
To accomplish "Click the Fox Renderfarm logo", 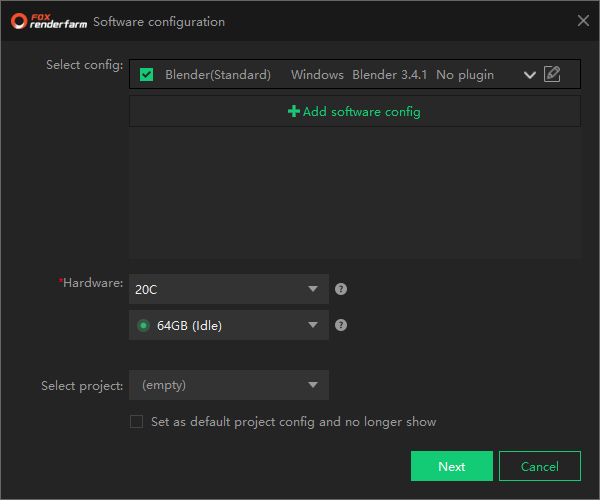I will point(49,21).
